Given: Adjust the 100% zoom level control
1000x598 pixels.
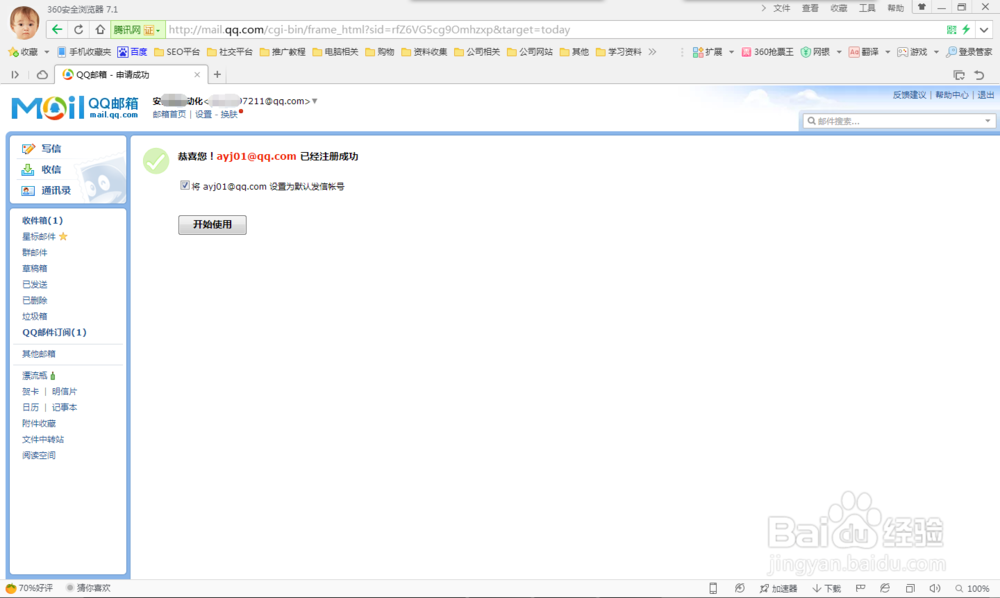Looking at the screenshot, I should (x=973, y=588).
